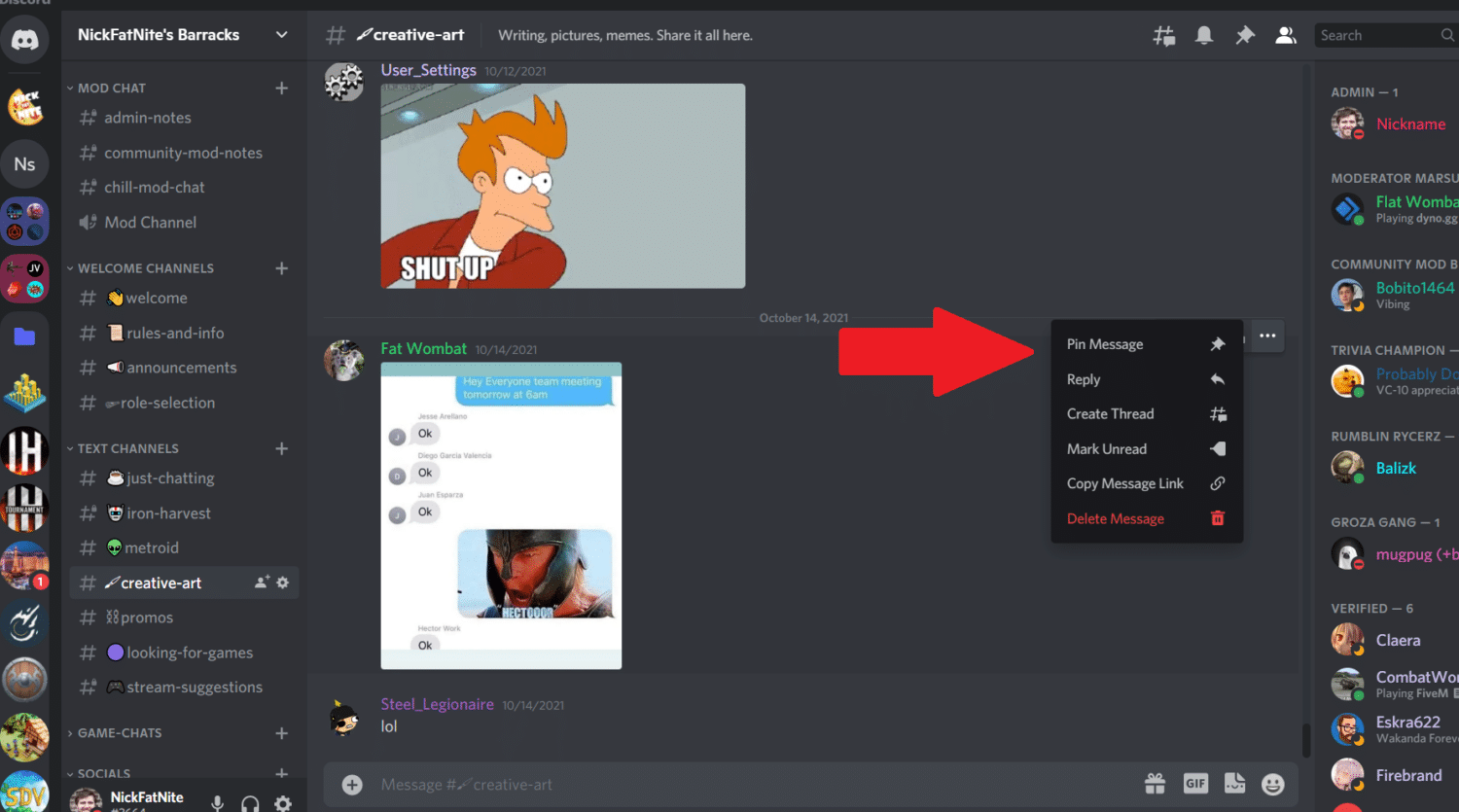Image resolution: width=1459 pixels, height=812 pixels.
Task: Open pinned messages pushpin icon in header
Action: point(1245,36)
